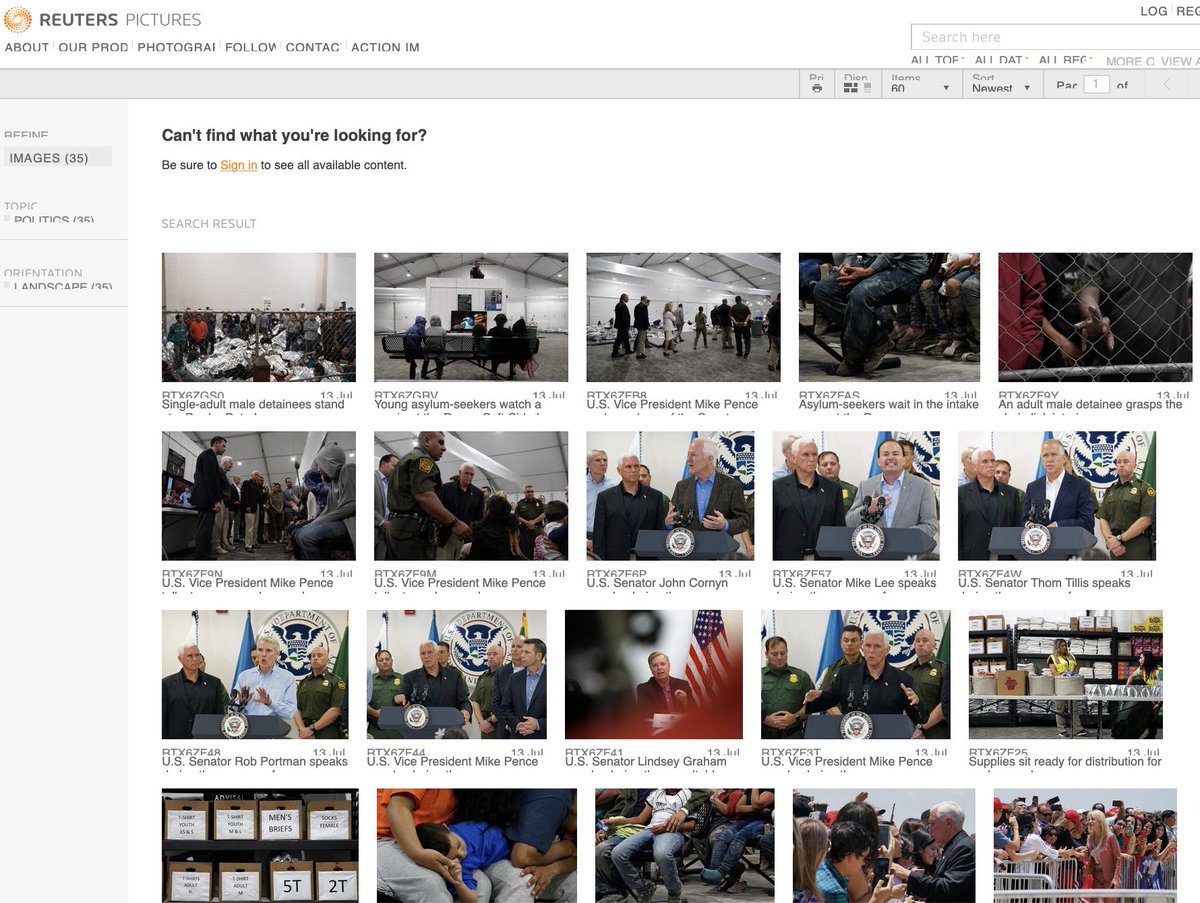Image resolution: width=1200 pixels, height=903 pixels.
Task: Open thumbnail of child sleeping in blue shirt
Action: [477, 846]
